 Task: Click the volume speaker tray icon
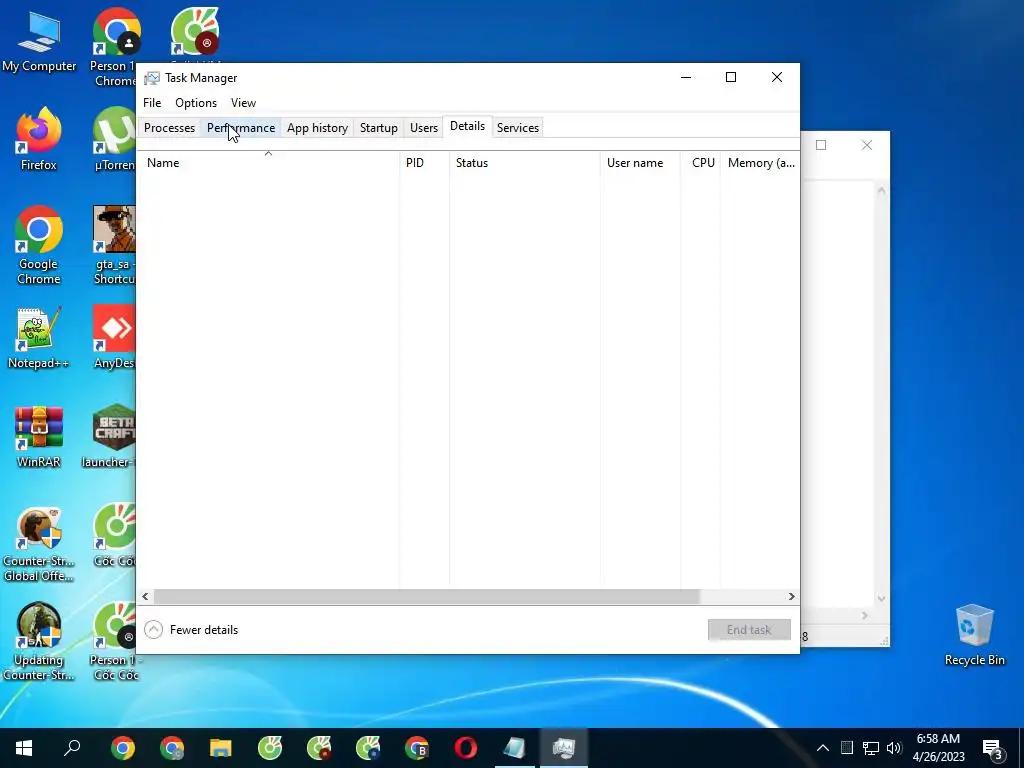894,748
